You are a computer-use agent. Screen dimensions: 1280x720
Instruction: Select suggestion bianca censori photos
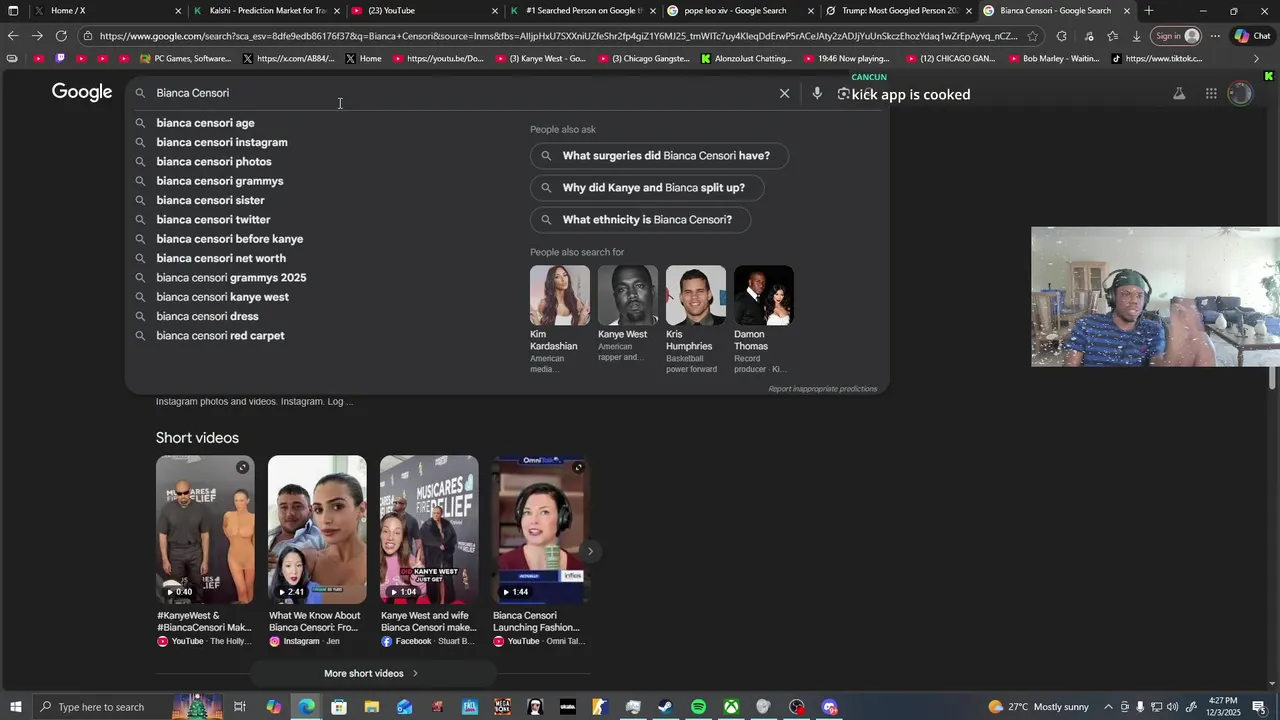coord(214,161)
